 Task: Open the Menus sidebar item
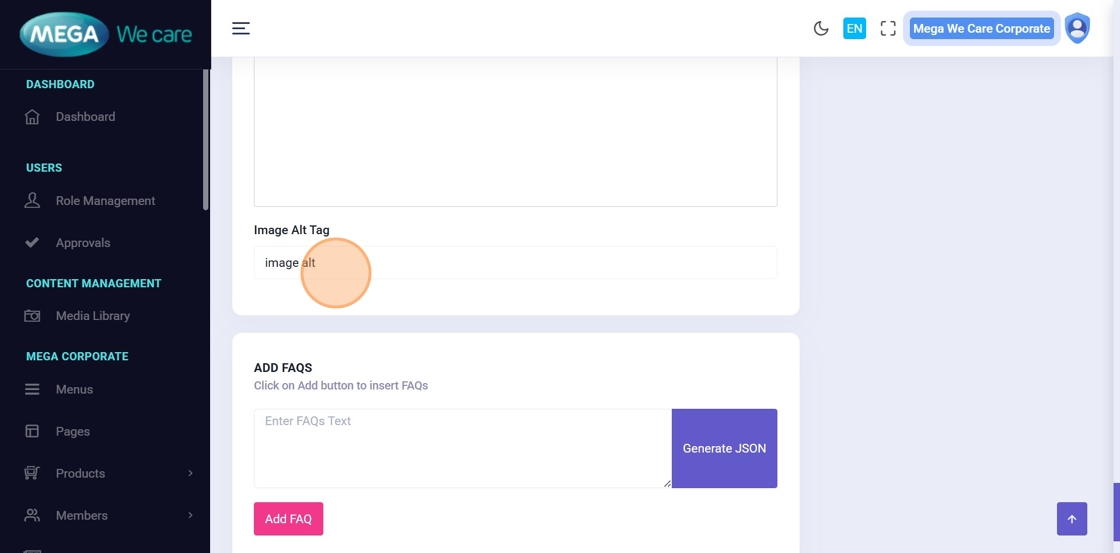[74, 390]
